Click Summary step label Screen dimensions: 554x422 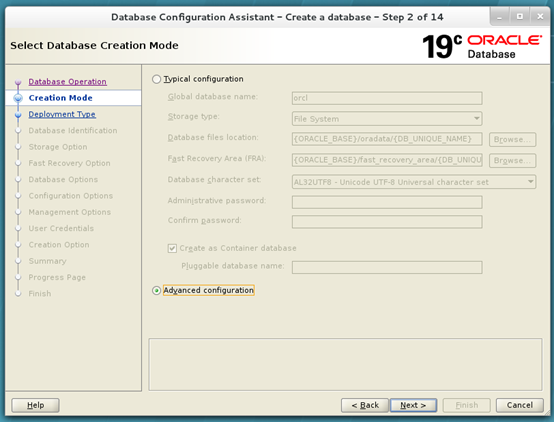(47, 261)
